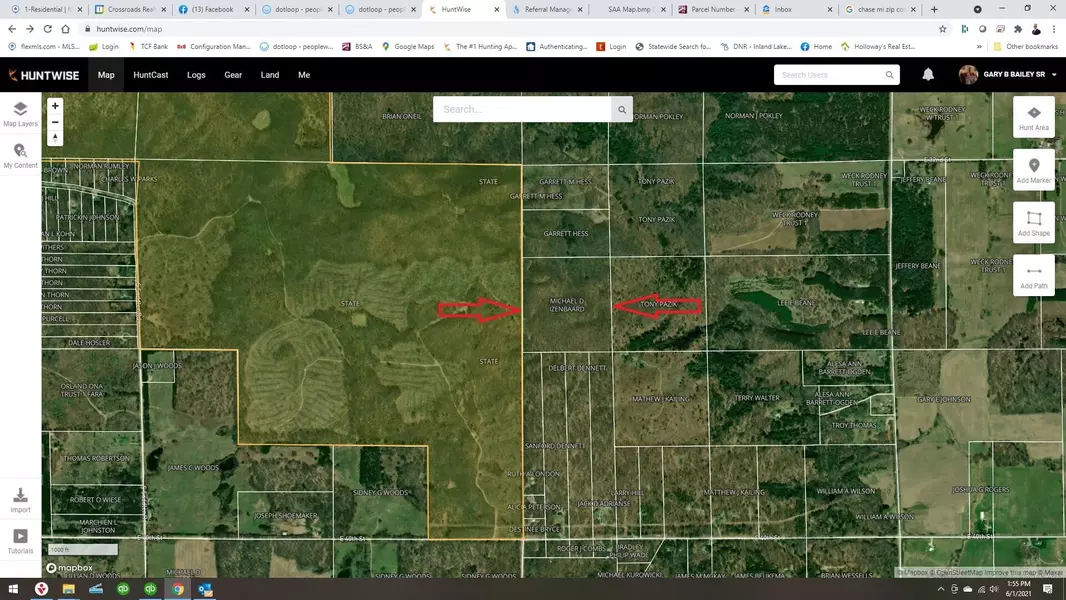Viewport: 1066px width, 600px height.
Task: Open My Content sidebar panel
Action: point(20,155)
